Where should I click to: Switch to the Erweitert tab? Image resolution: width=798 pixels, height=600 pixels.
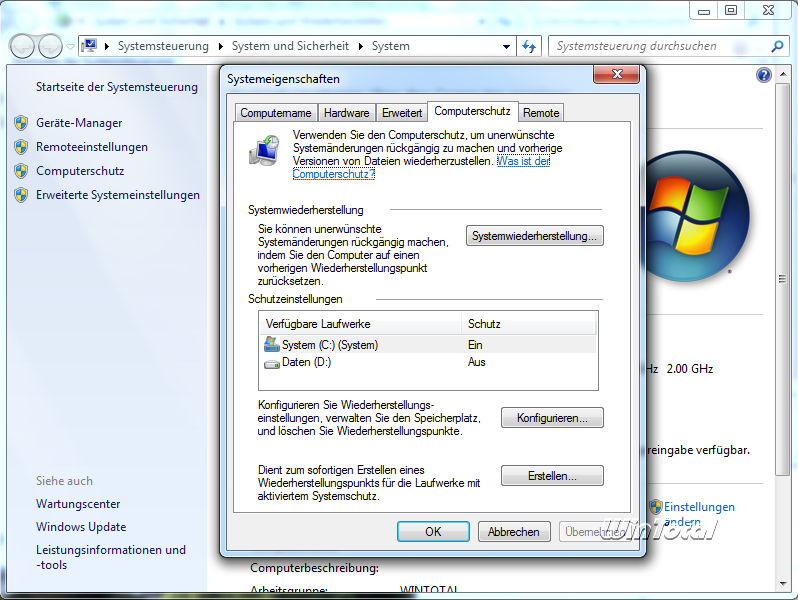click(x=402, y=113)
